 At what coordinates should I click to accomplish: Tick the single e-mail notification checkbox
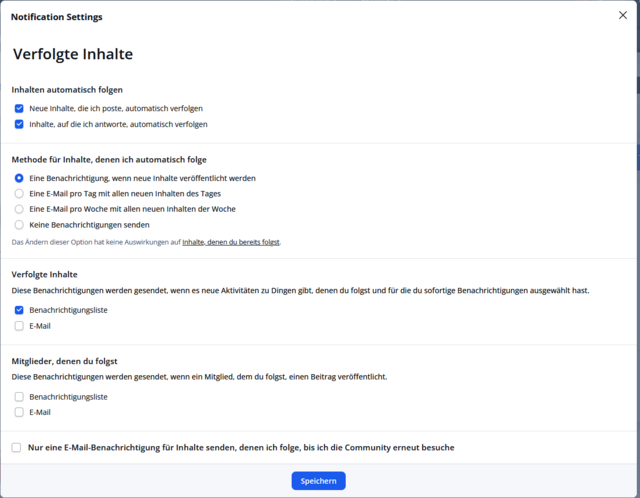point(16,448)
